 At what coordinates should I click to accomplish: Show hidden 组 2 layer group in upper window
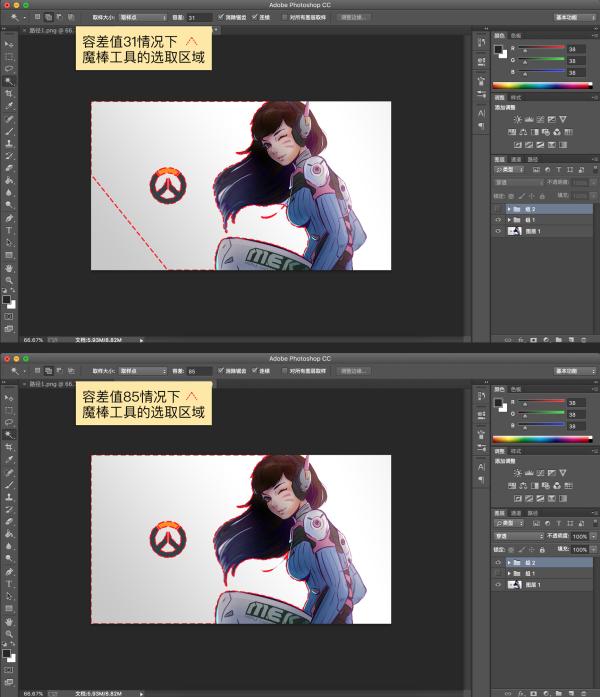click(x=498, y=208)
